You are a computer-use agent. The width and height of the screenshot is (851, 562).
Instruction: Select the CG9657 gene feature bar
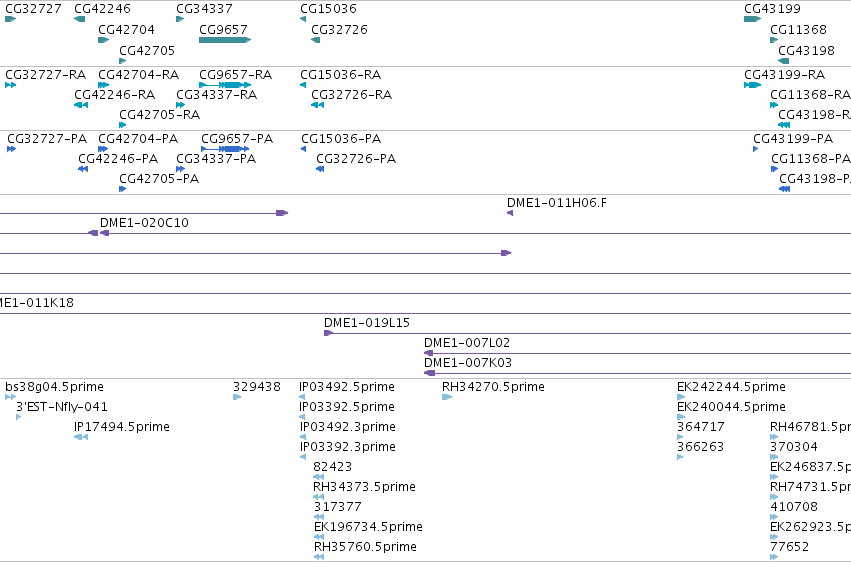[225, 40]
